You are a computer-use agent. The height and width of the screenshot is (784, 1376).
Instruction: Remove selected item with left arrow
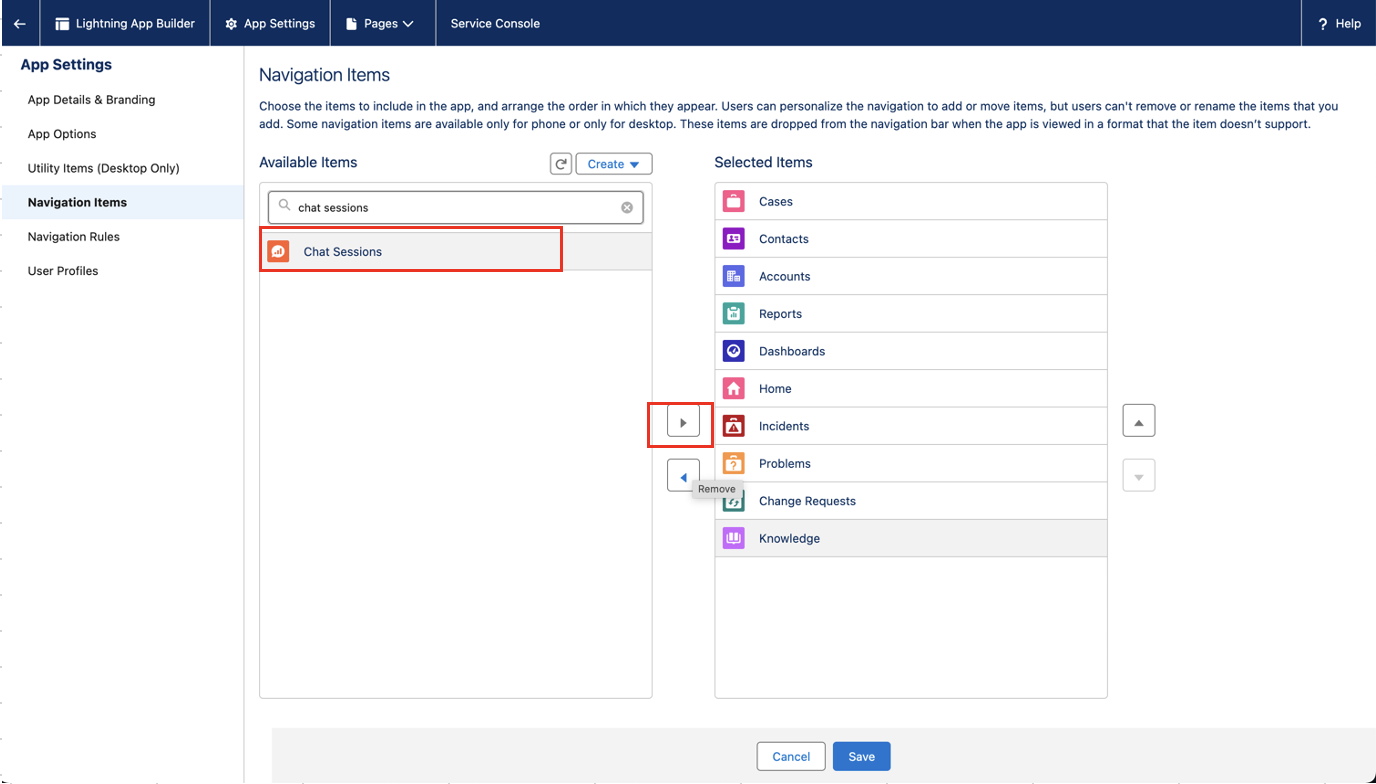683,477
